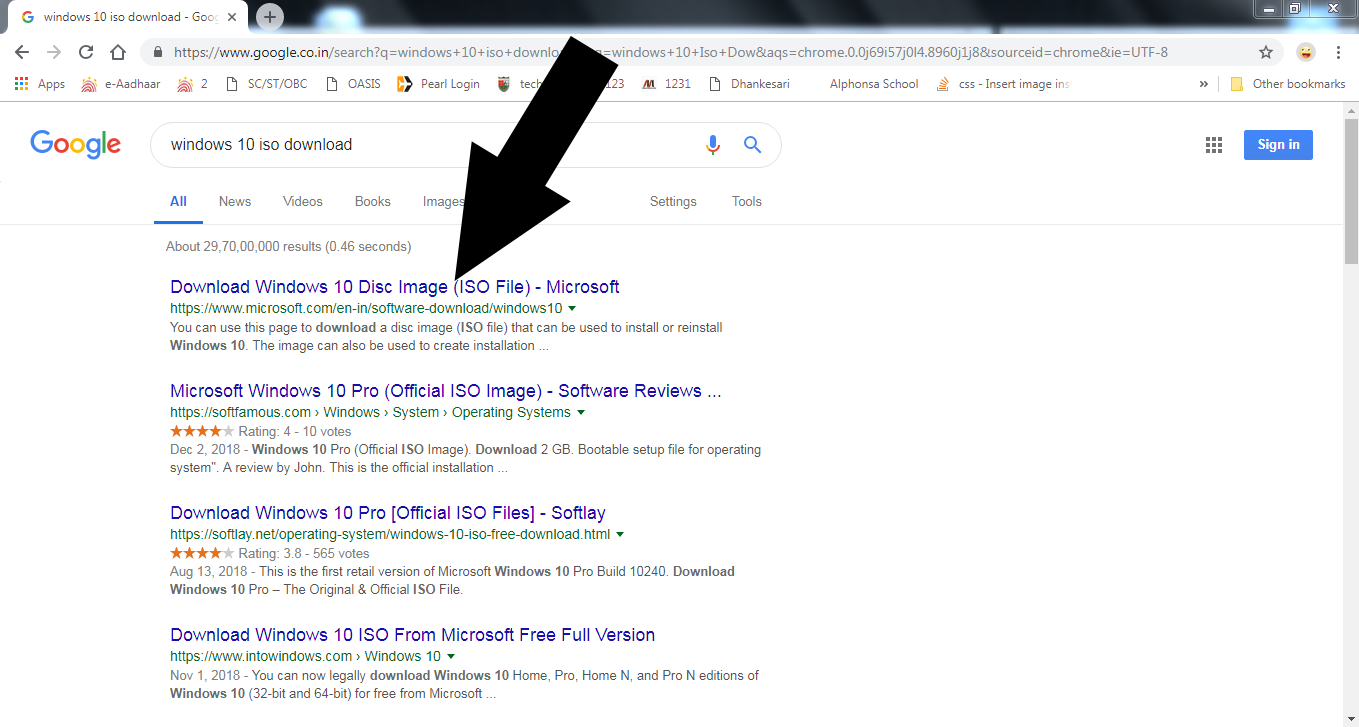Restore down the Chrome window
This screenshot has width=1359, height=727.
1295,9
